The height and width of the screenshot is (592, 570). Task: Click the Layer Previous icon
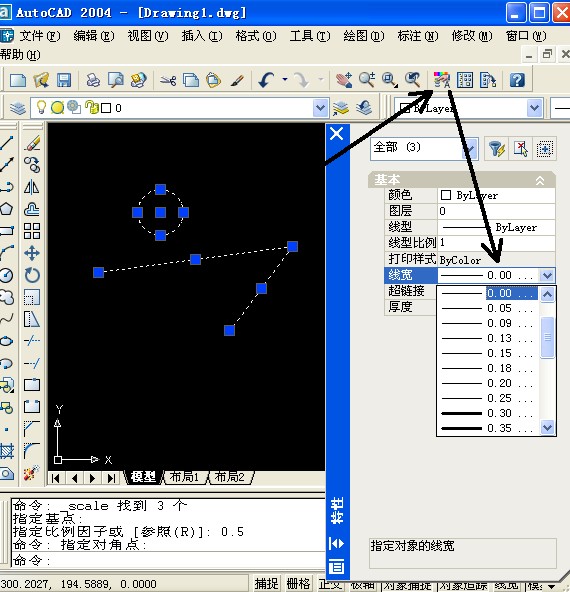click(364, 108)
